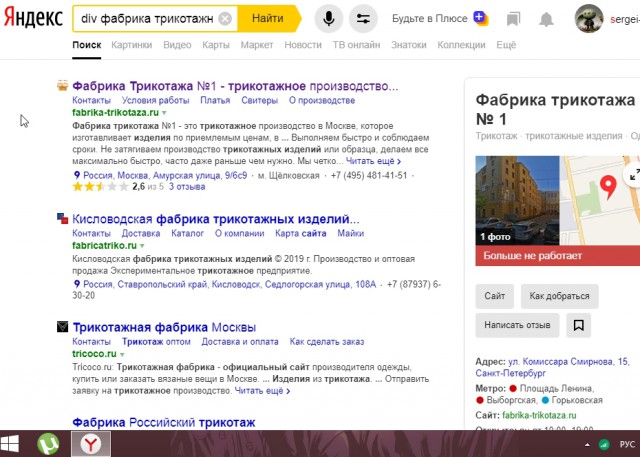Click favicon of Трикотажная фабрика Москвы result
The width and height of the screenshot is (640, 457).
click(62, 326)
